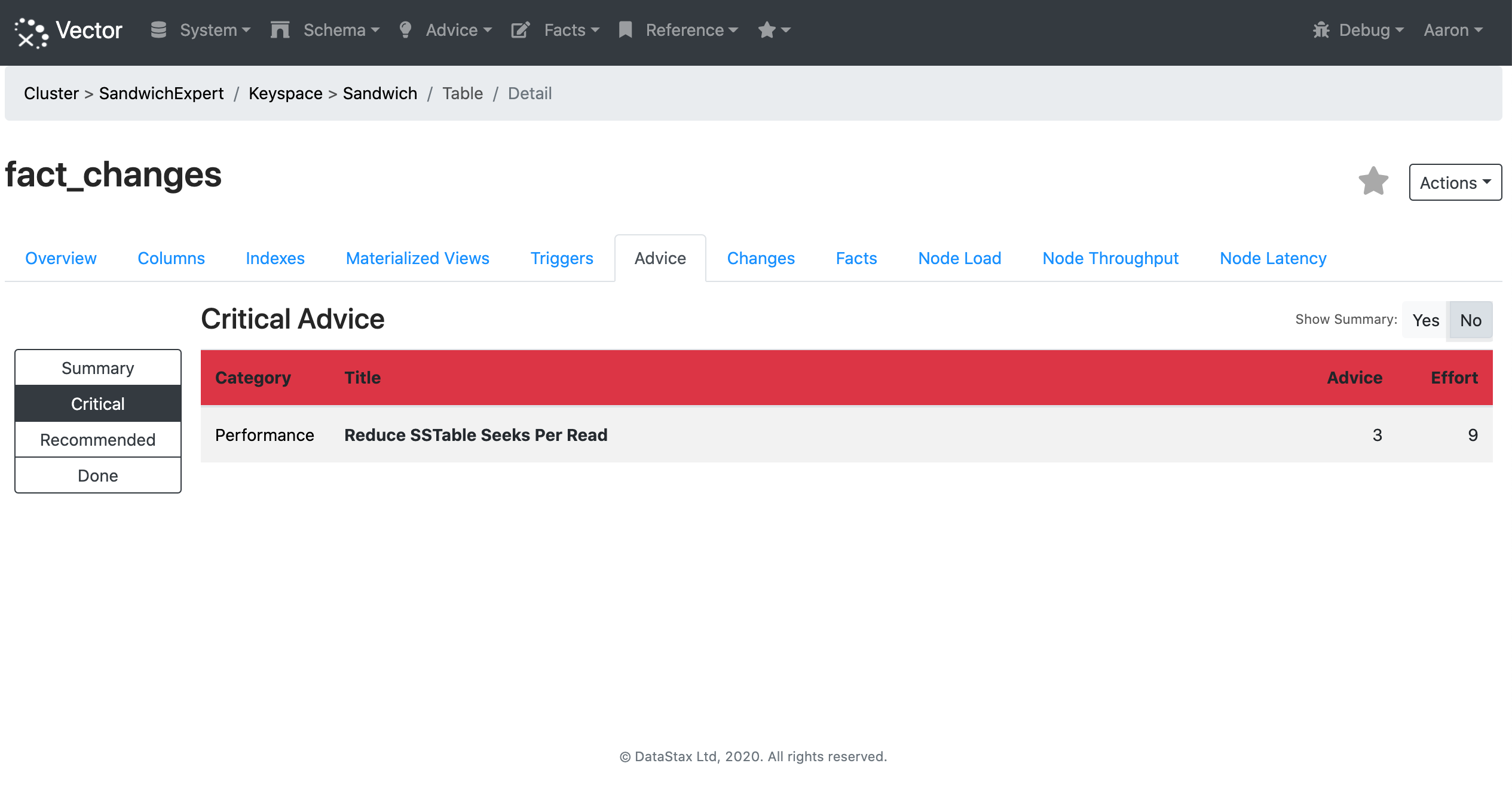Click the System database icon
Viewport: 1512px width, 806px height.
point(158,30)
